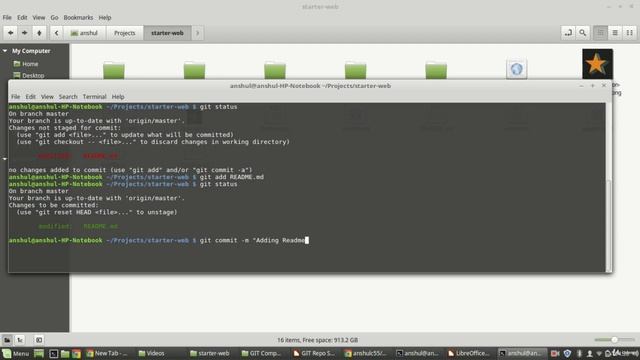The height and width of the screenshot is (360, 640).
Task: Click the terminal vertical scrollbar
Action: (x=609, y=224)
